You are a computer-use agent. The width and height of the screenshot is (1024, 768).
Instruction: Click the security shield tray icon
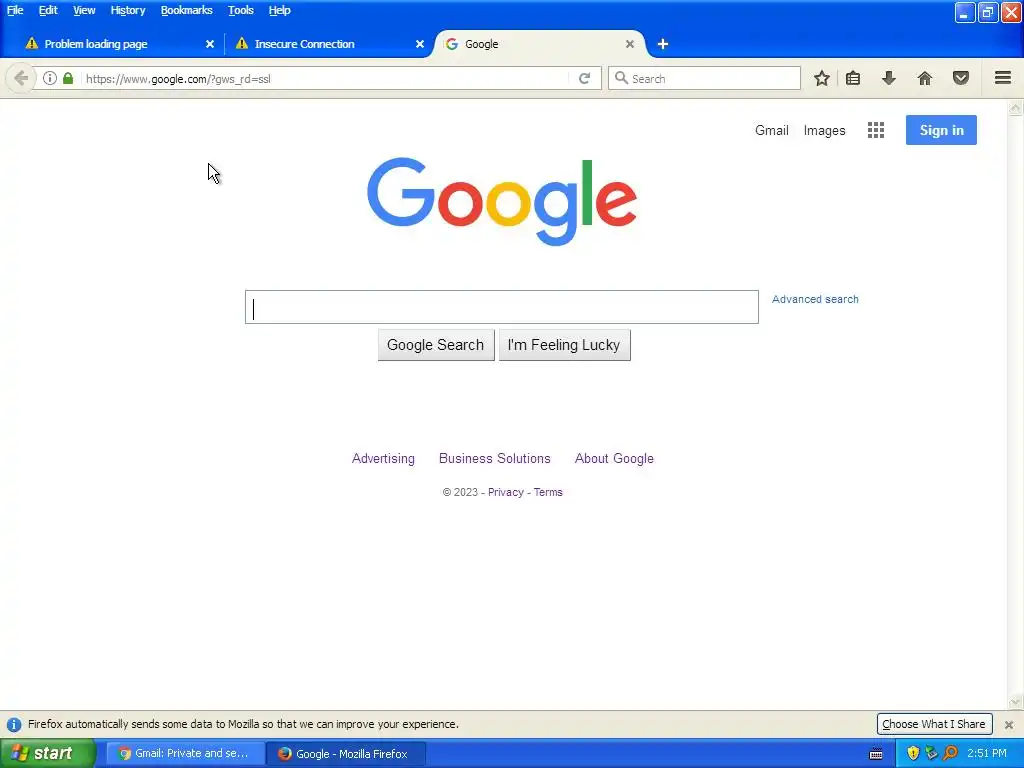click(x=913, y=753)
